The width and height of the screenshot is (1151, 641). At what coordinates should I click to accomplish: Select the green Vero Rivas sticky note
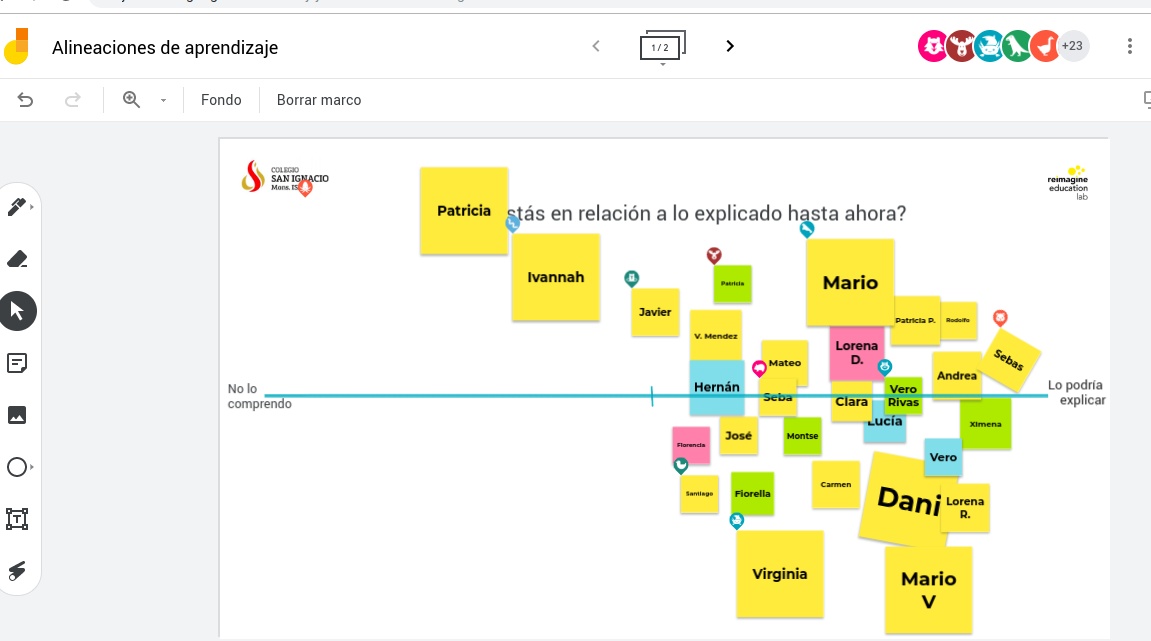[x=903, y=396]
